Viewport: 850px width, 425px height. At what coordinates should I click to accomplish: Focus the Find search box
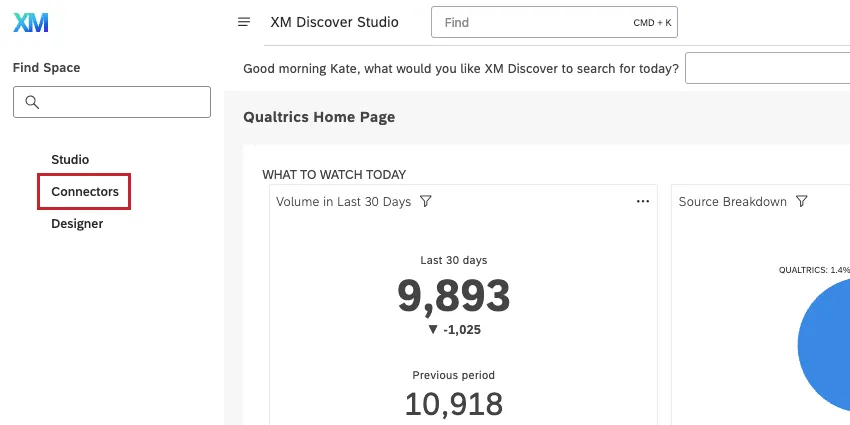[x=554, y=22]
